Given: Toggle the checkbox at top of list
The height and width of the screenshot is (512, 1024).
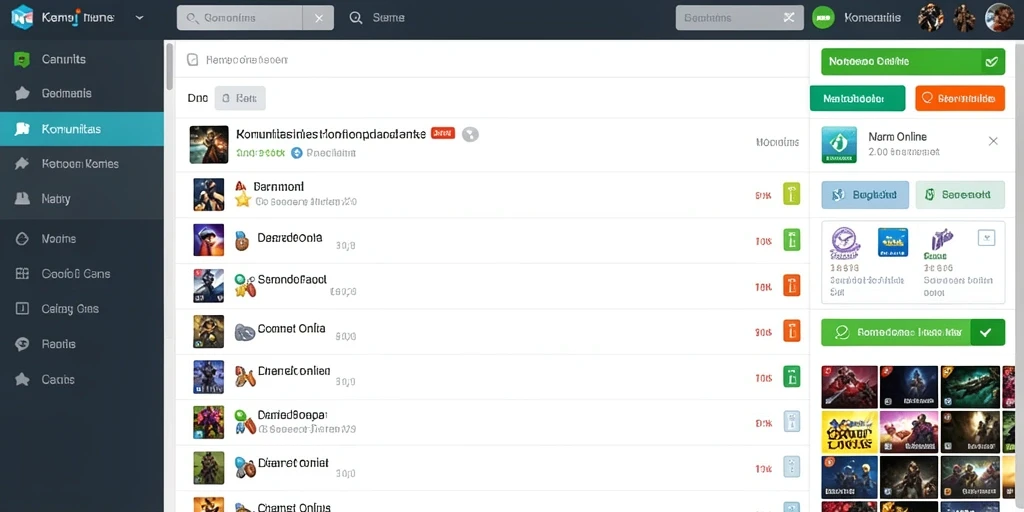Looking at the screenshot, I should pyautogui.click(x=193, y=60).
